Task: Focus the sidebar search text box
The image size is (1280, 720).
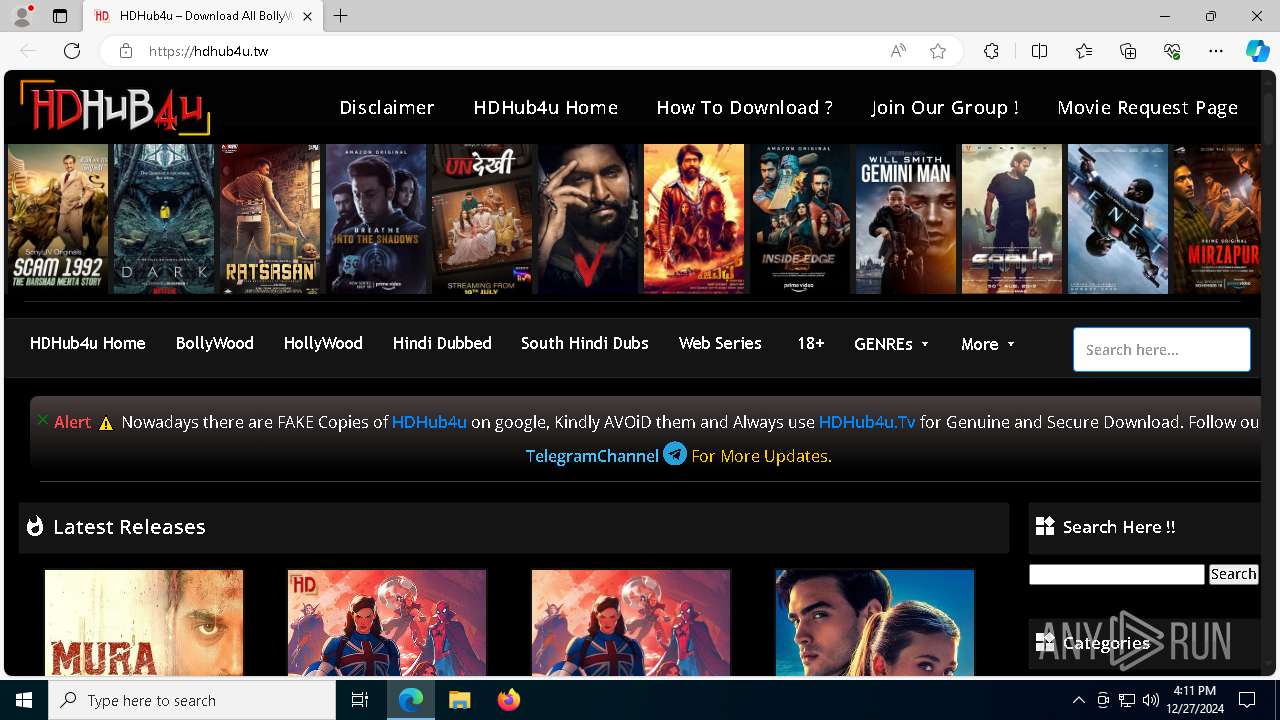Action: [1117, 574]
